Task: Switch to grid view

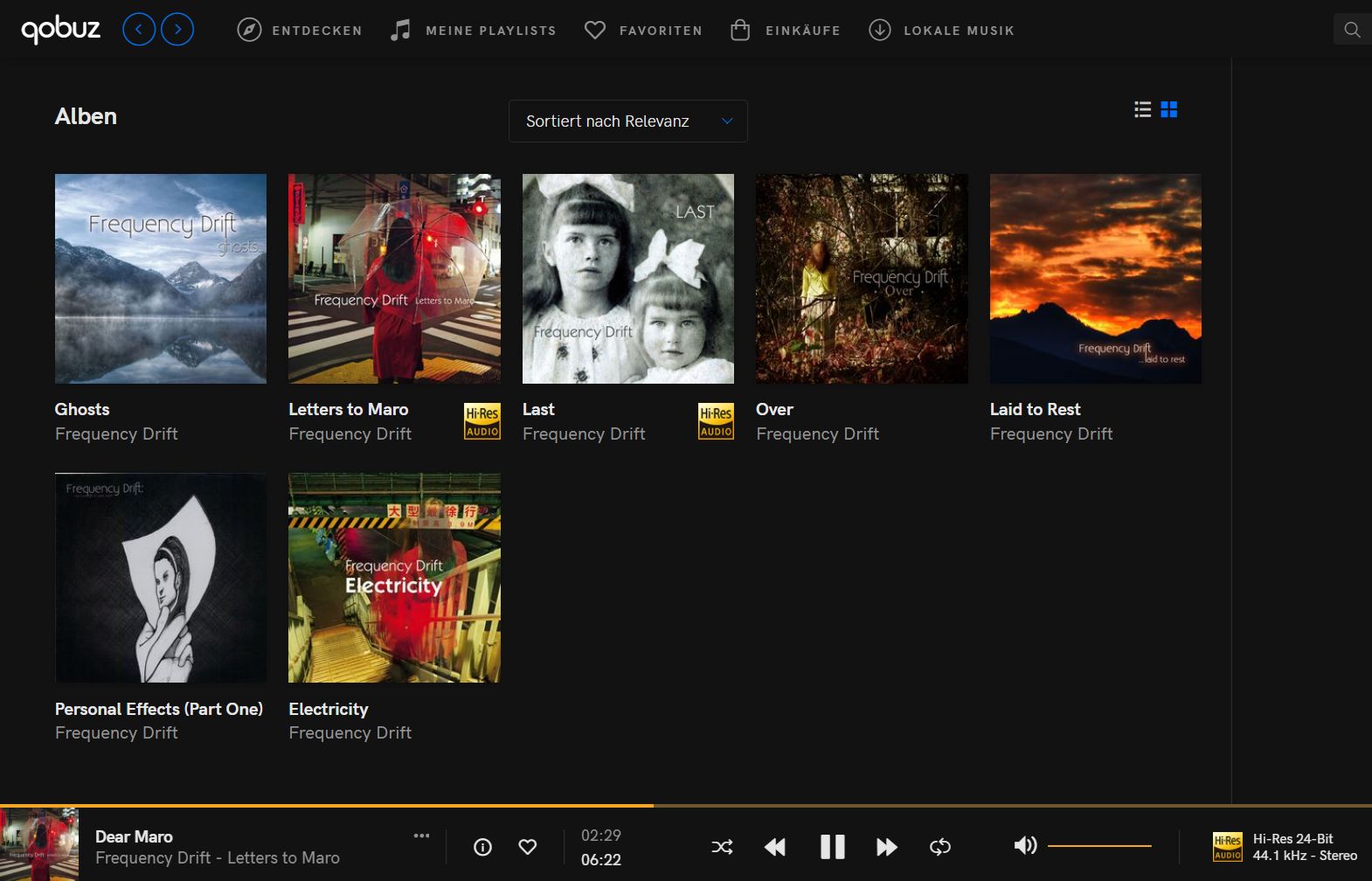Action: [x=1169, y=109]
